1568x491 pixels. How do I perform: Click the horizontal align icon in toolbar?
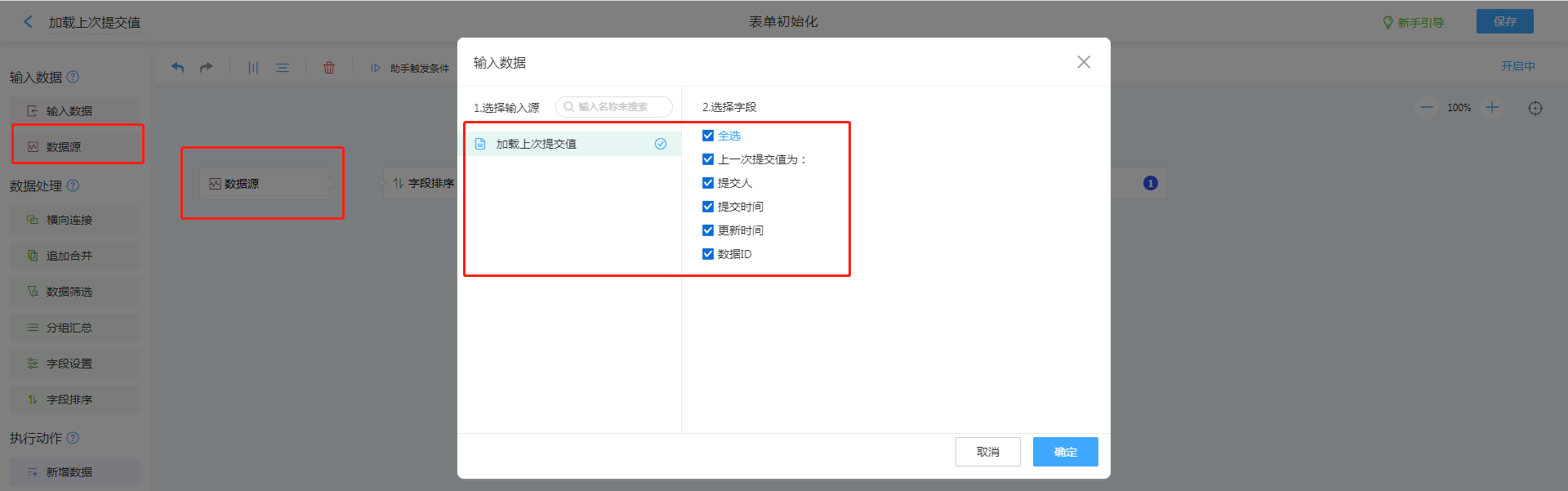(x=283, y=68)
